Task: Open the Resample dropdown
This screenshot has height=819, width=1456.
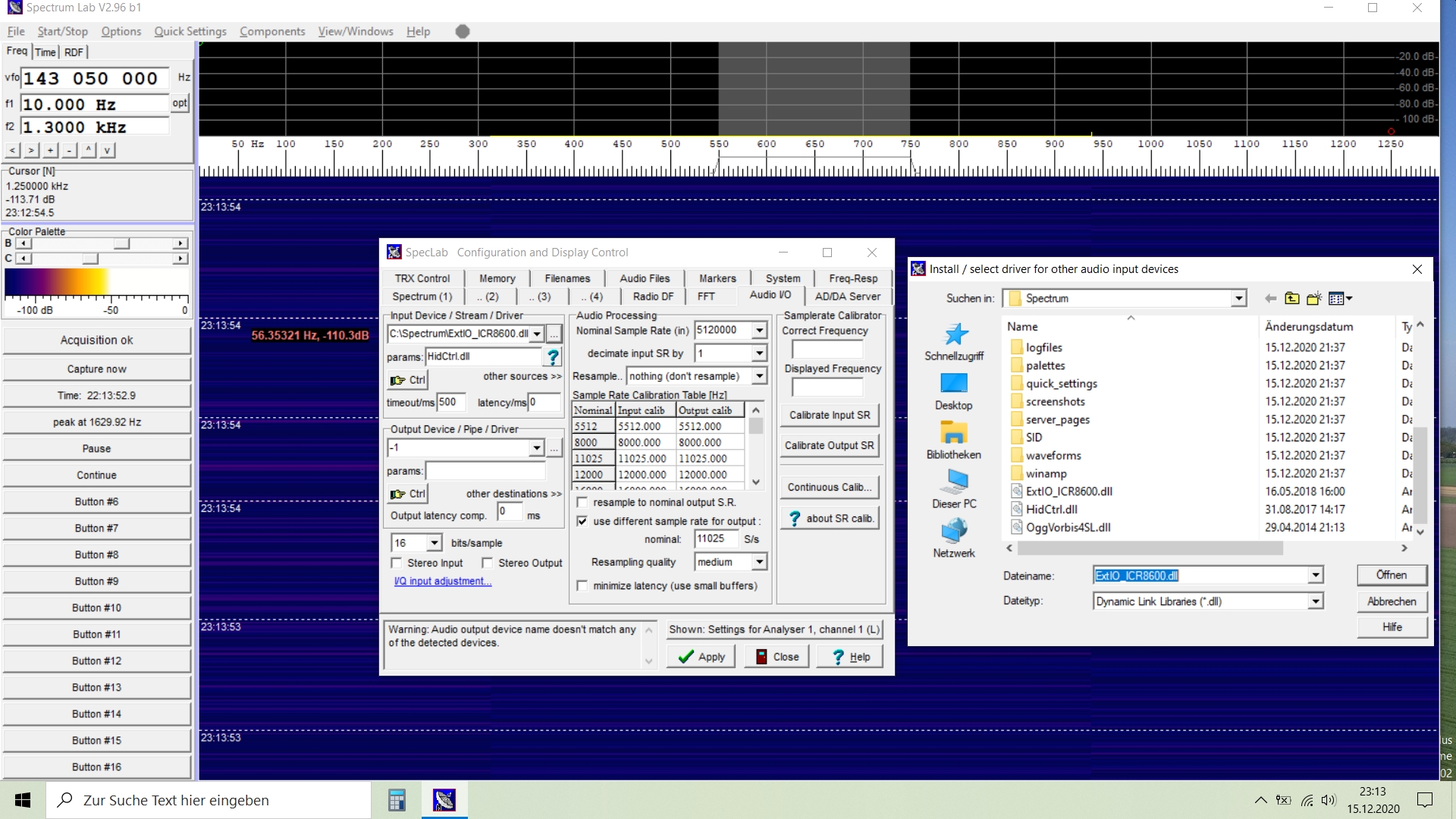Action: click(x=759, y=376)
